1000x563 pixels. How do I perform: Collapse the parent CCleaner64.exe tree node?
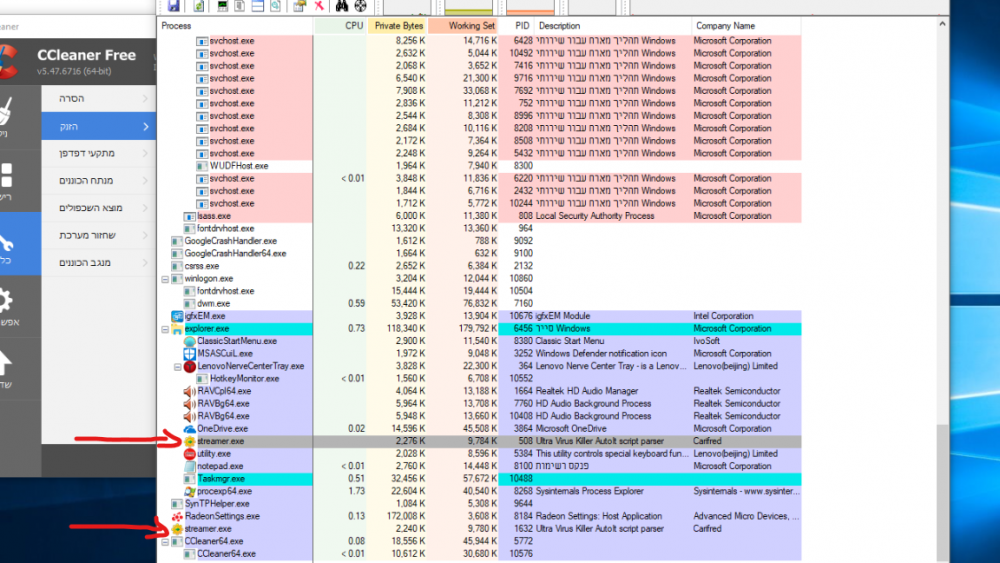pyautogui.click(x=165, y=542)
